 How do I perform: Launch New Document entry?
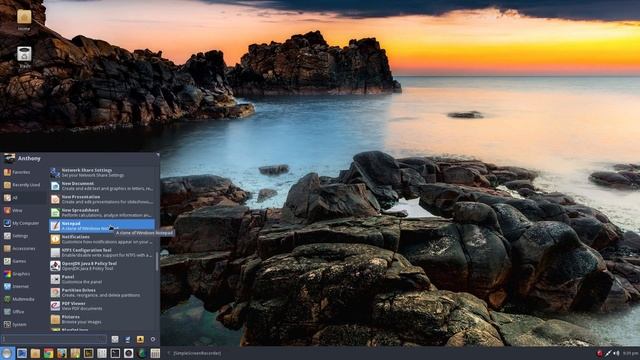[x=102, y=186]
